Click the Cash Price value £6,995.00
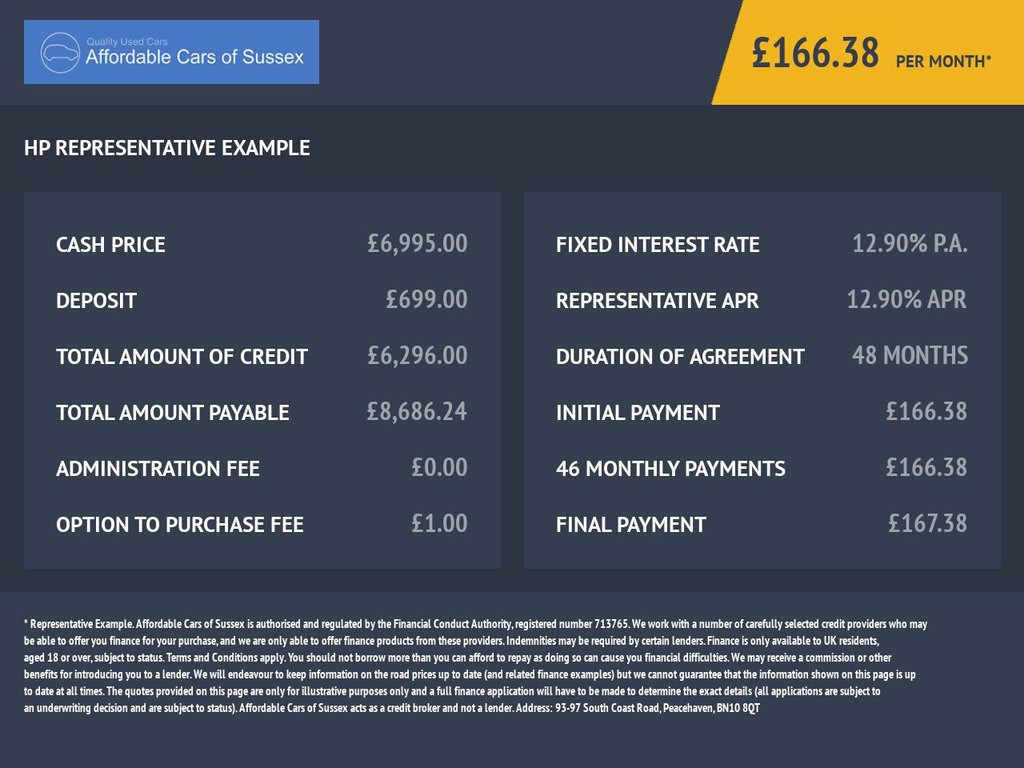 [417, 243]
